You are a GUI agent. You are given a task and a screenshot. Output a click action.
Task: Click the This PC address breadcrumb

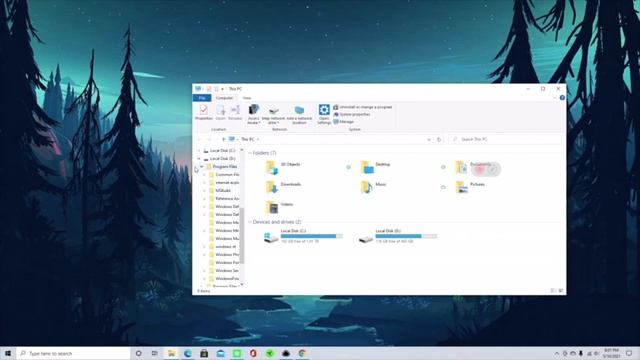pos(248,139)
